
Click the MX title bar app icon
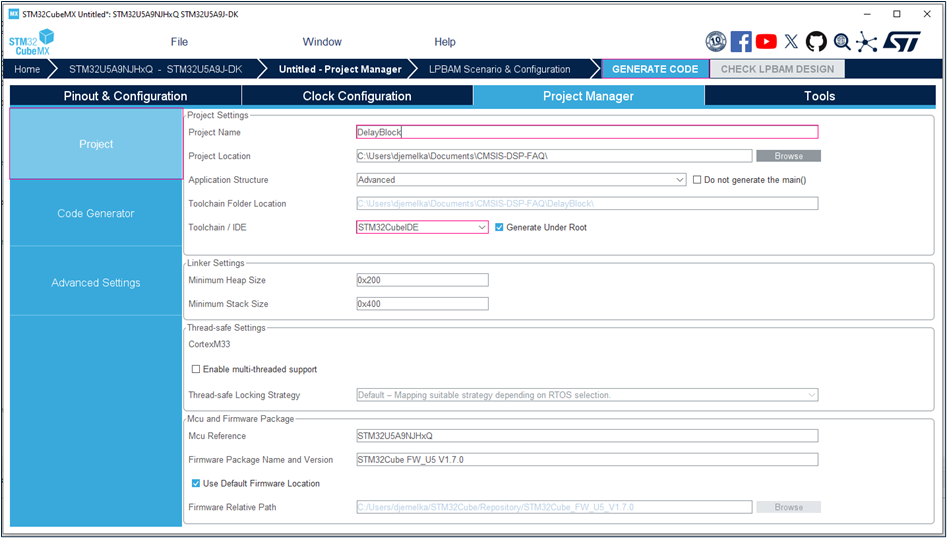pos(13,13)
